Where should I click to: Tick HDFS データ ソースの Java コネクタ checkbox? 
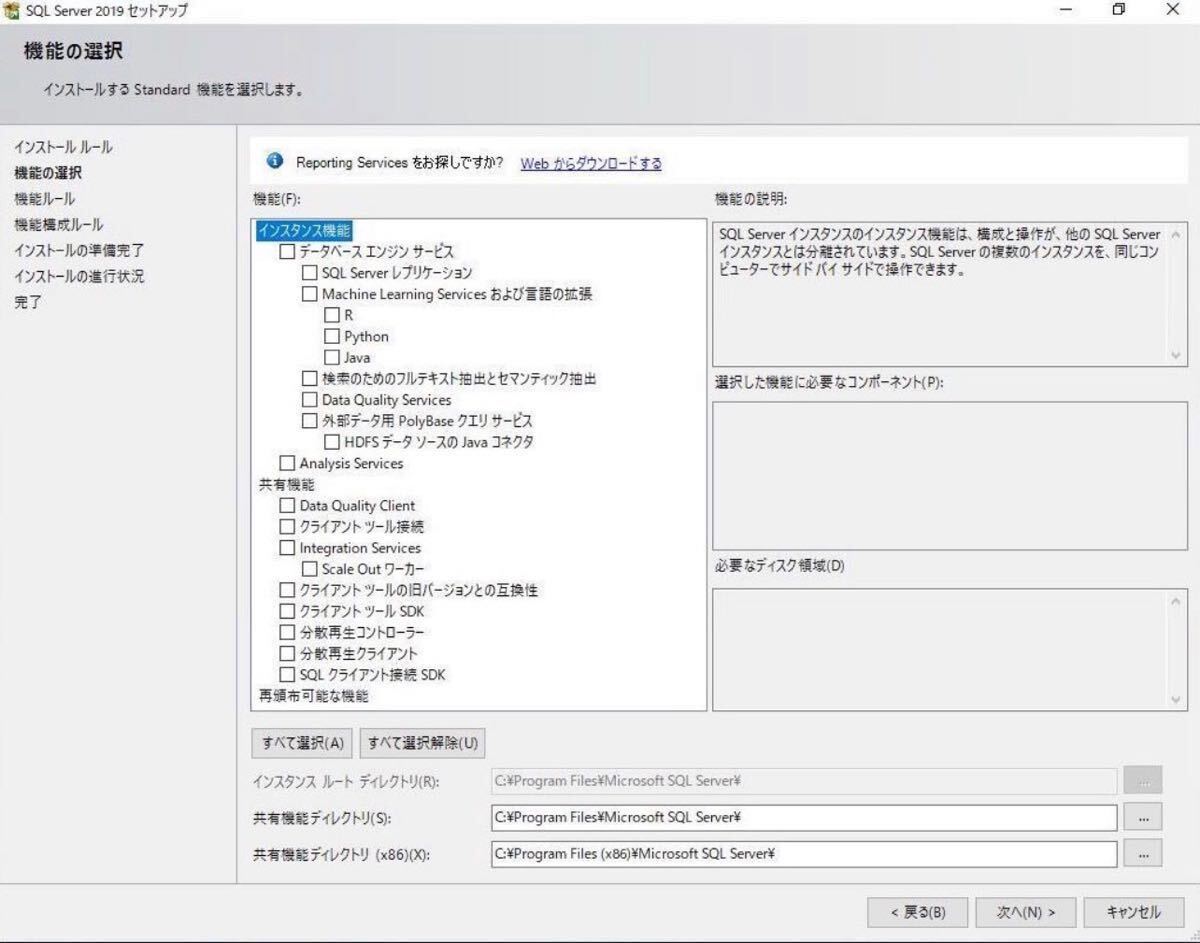tap(332, 442)
